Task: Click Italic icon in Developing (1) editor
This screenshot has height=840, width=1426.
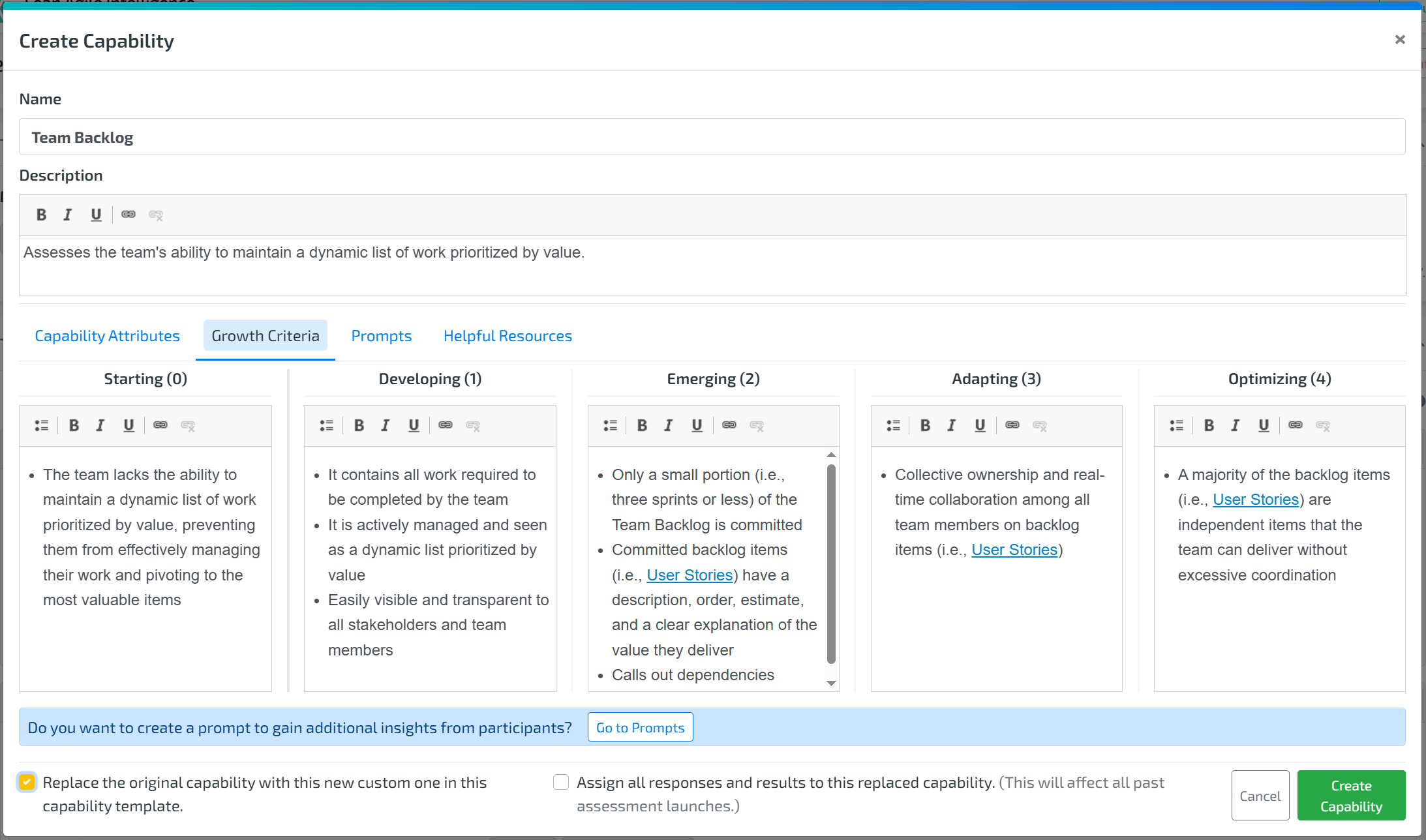Action: coord(385,425)
